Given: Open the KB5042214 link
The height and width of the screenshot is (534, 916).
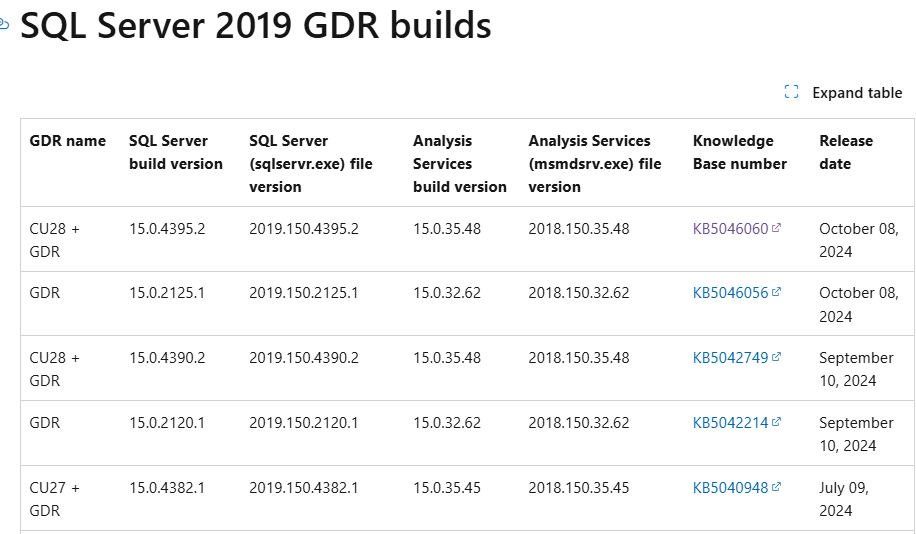Looking at the screenshot, I should click(x=730, y=422).
